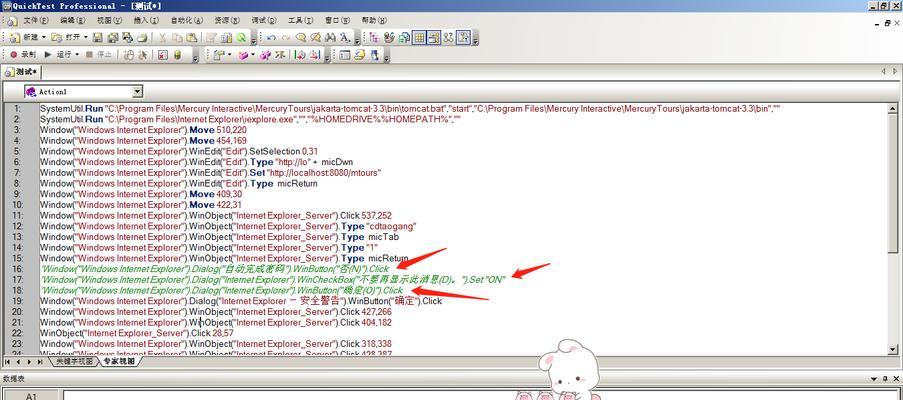Expand the 运行 dropdown arrow
This screenshot has height=400, width=903.
pyautogui.click(x=77, y=55)
